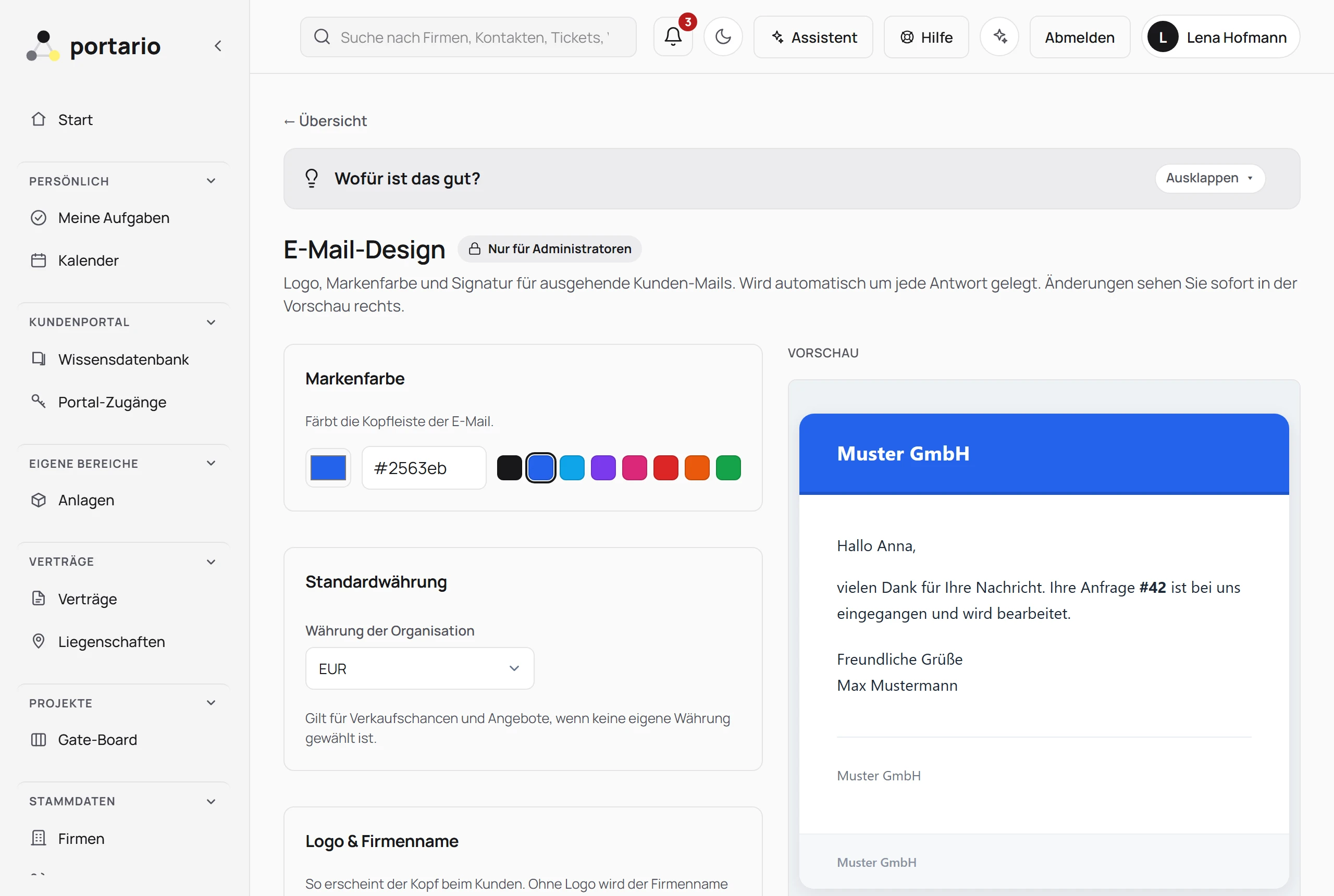Go back via Übersicht link
Screen dimensions: 1334x896
pos(326,120)
